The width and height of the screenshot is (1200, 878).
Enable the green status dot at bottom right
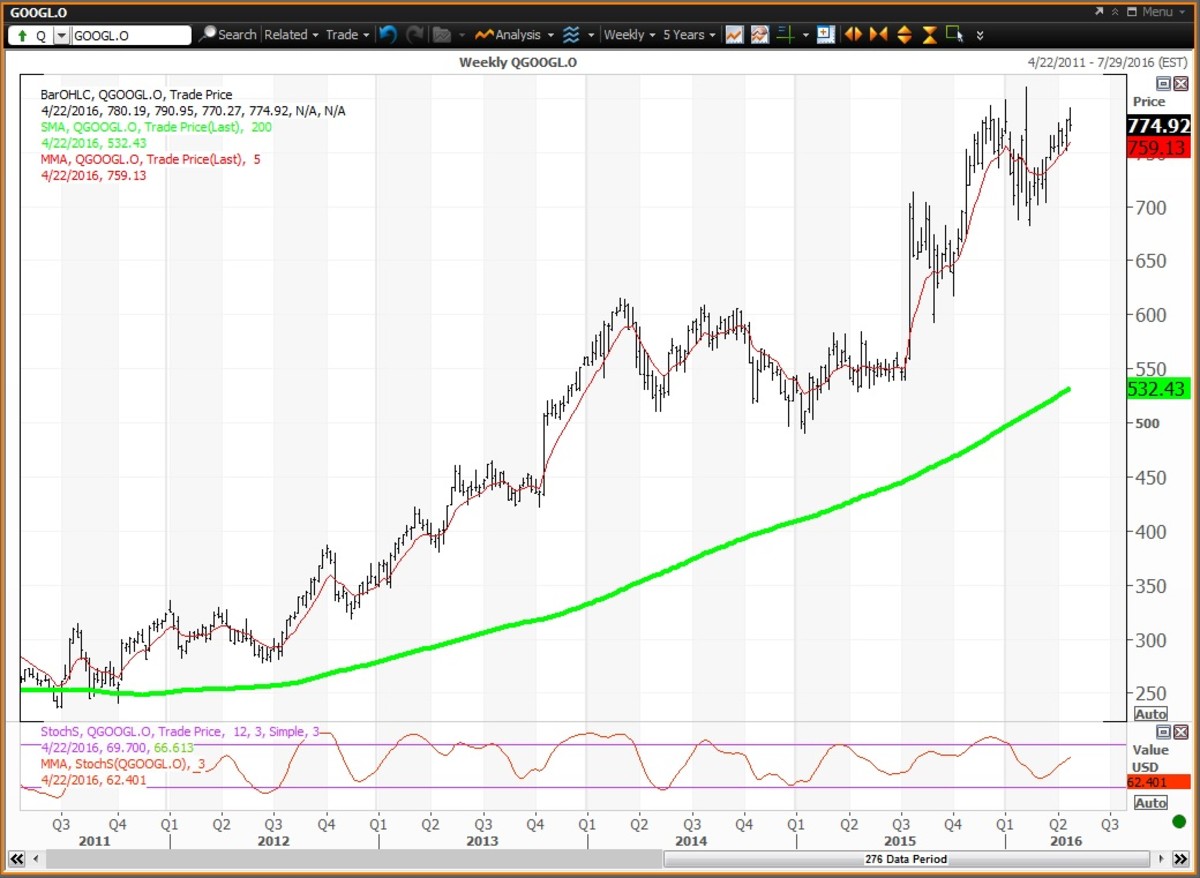pos(1180,820)
